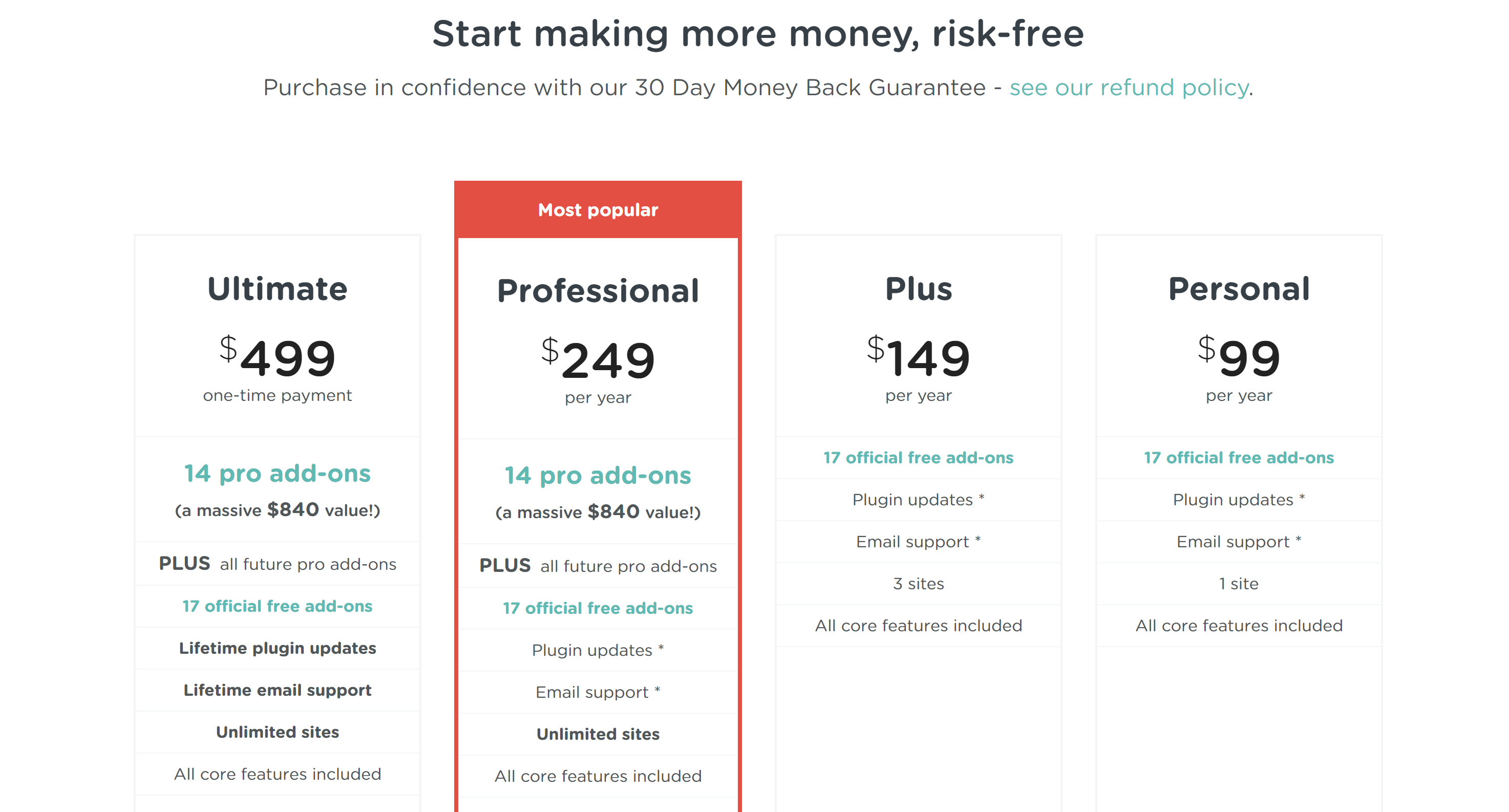1509x812 pixels.
Task: Click the 3 sites row under Plus
Action: 918,584
